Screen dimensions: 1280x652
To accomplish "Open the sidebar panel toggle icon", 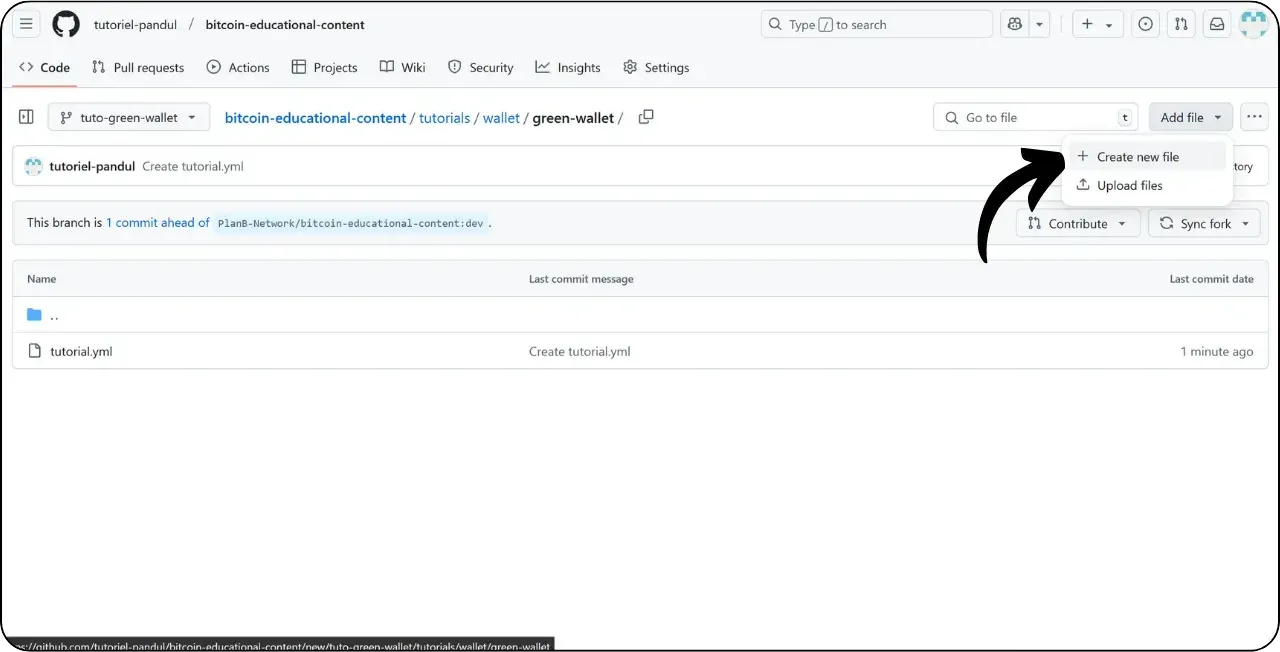I will click(x=26, y=116).
